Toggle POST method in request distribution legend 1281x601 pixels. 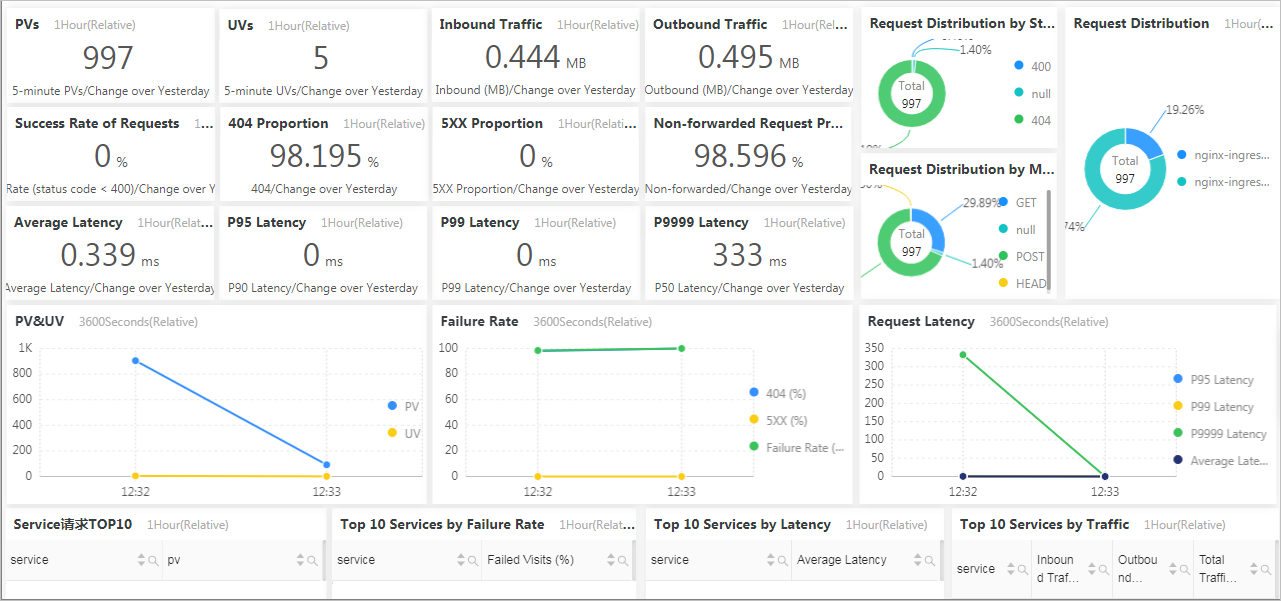[1021, 257]
